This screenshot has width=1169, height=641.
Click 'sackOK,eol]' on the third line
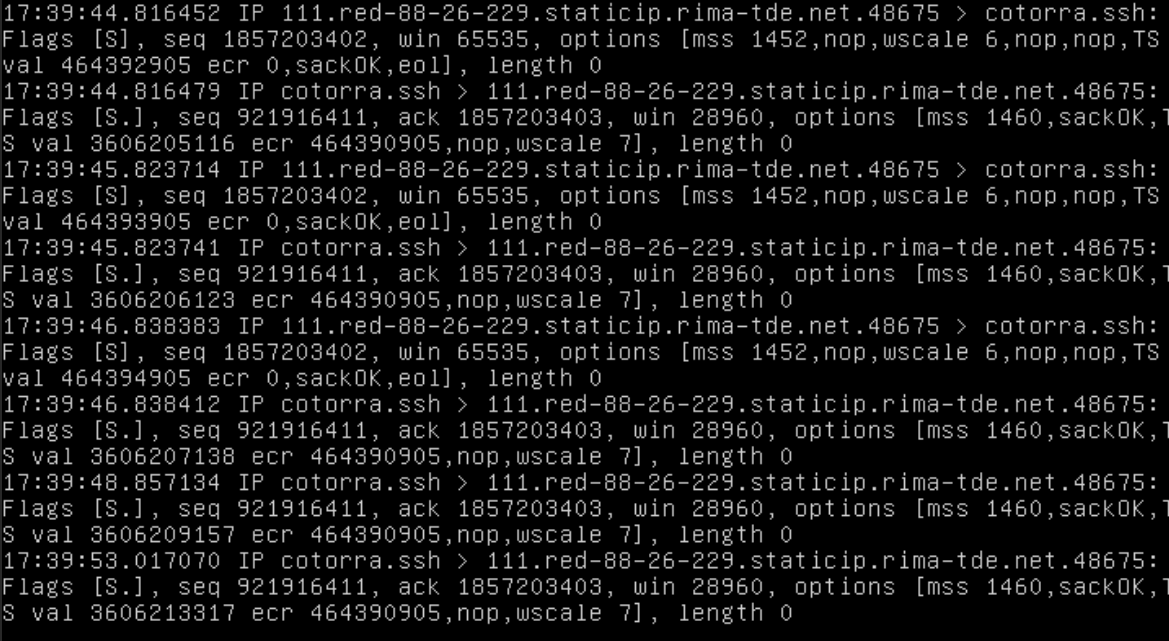(376, 65)
